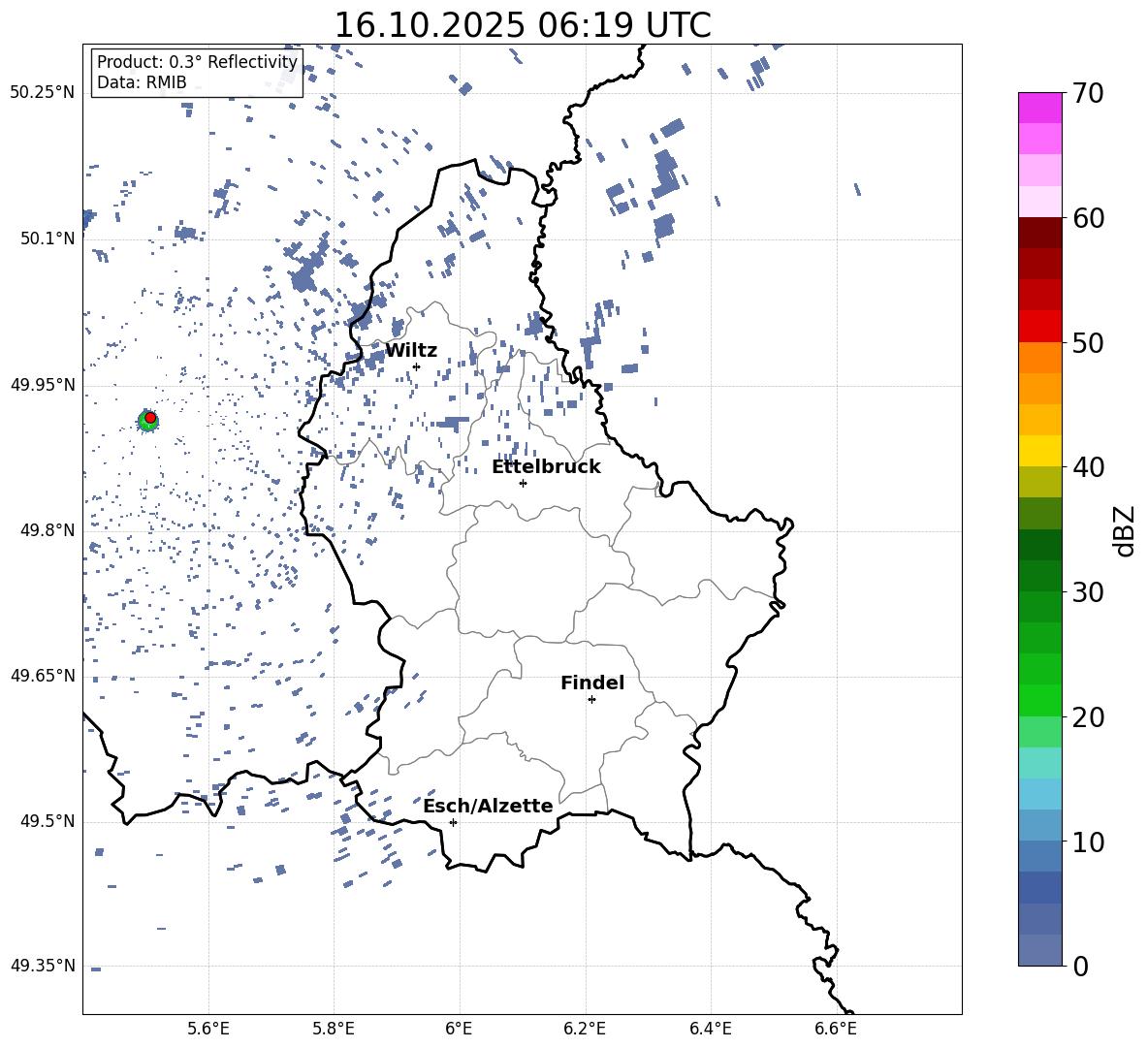Click the 0 dBZ colorbar label
This screenshot has width=1148, height=1048.
click(x=1080, y=967)
